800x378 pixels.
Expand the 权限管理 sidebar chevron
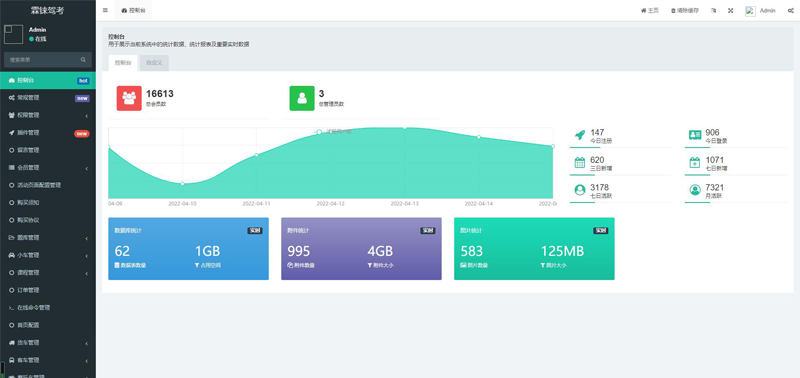[x=86, y=116]
